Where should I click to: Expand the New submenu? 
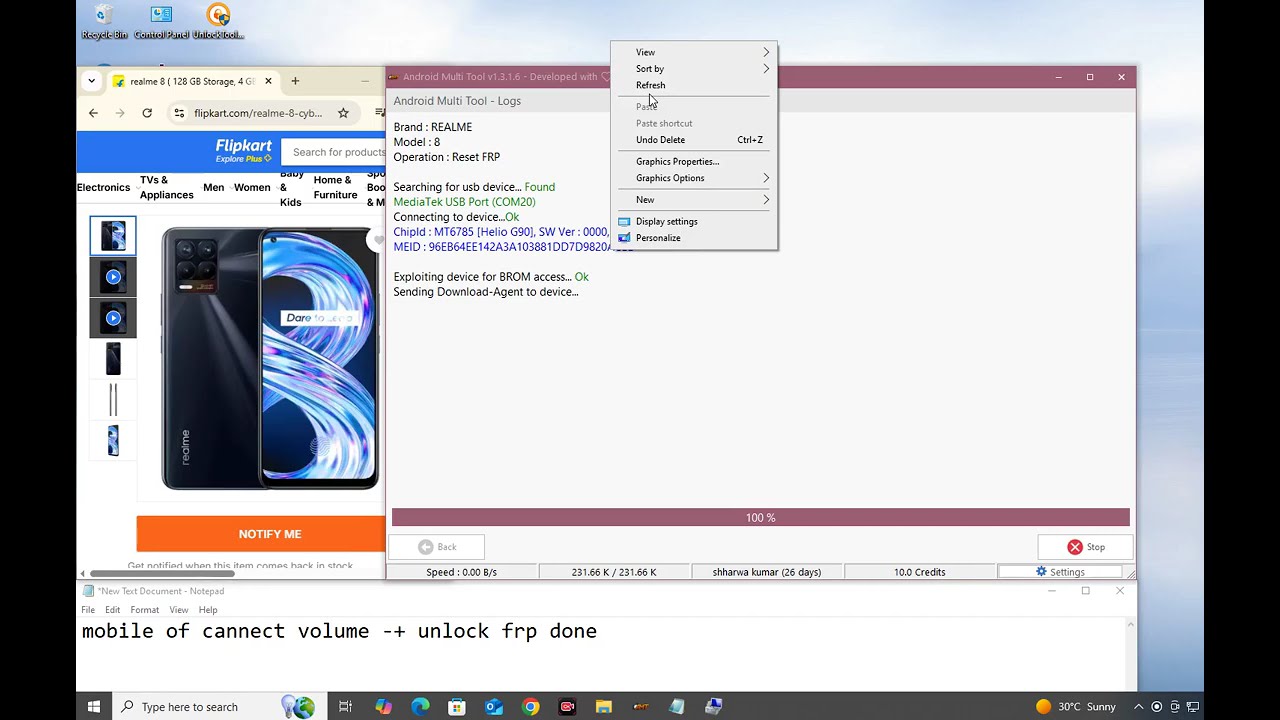pyautogui.click(x=694, y=200)
